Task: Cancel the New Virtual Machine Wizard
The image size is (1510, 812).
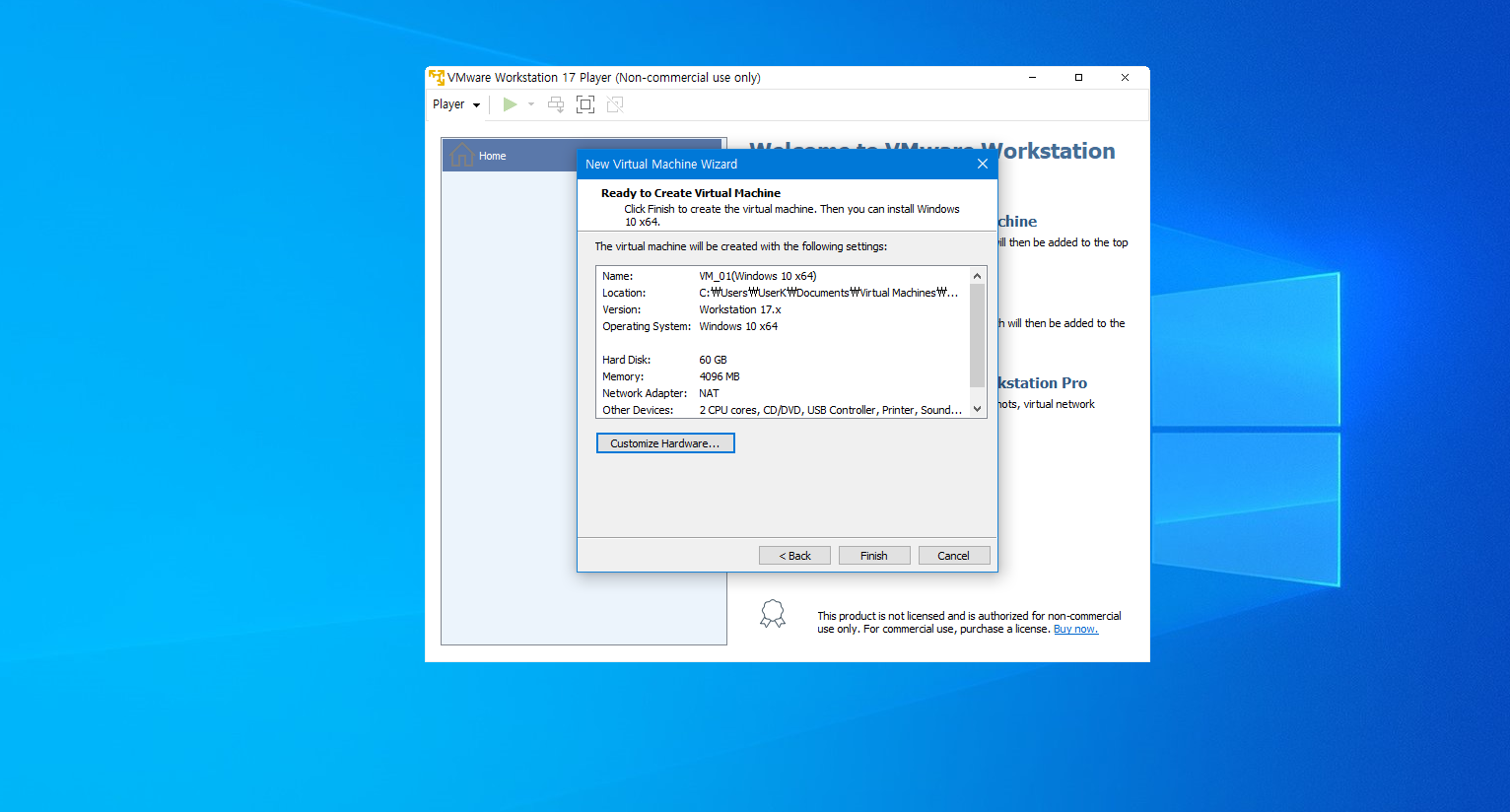Action: [954, 556]
